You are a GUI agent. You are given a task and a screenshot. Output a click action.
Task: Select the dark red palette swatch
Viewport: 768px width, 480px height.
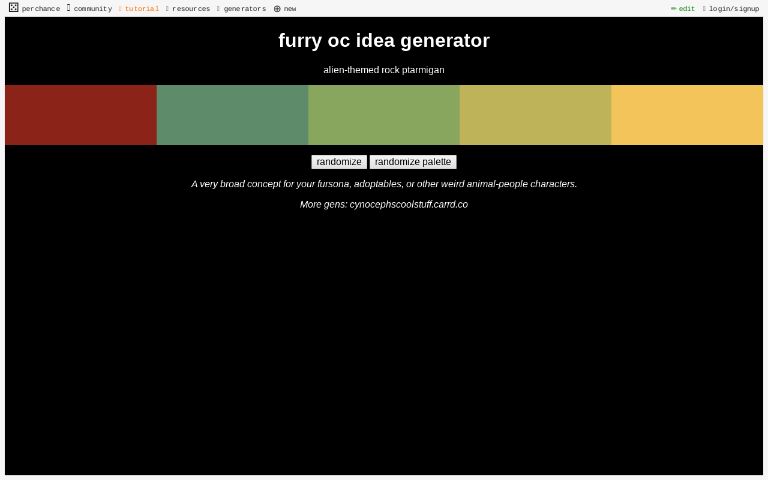[80, 115]
